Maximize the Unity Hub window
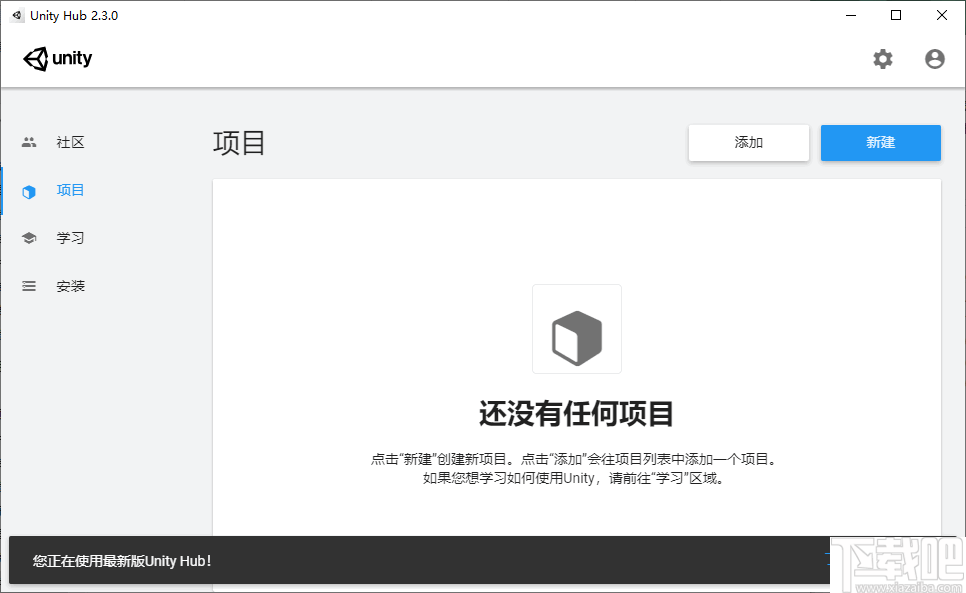 896,15
